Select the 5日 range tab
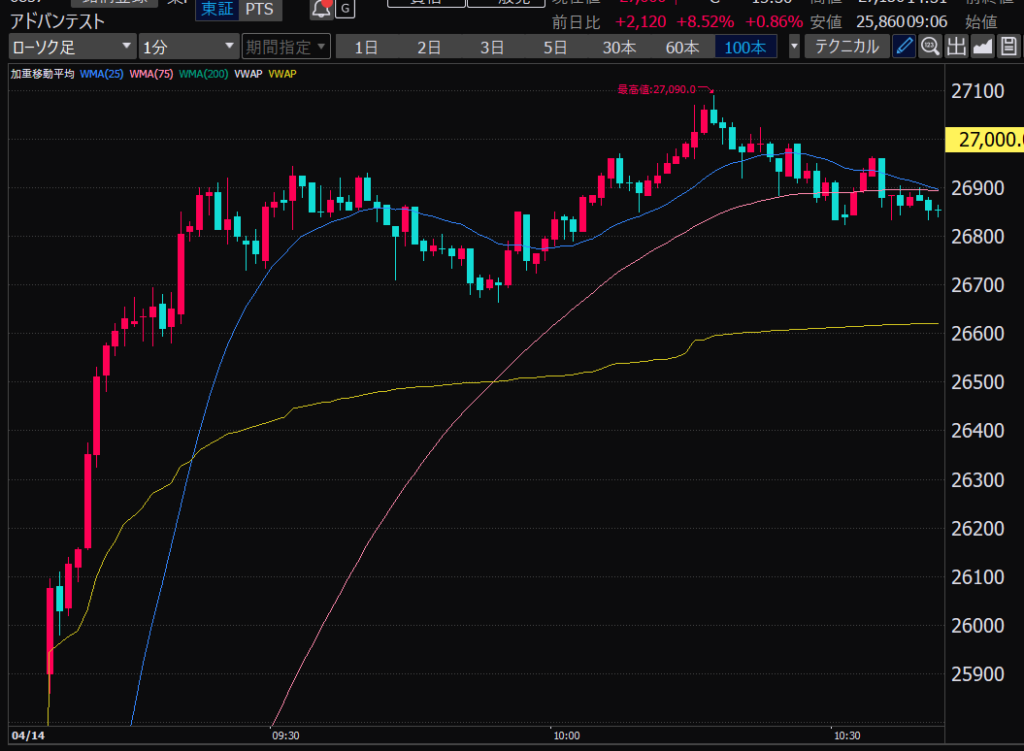Viewport: 1024px width, 751px height. [555, 46]
